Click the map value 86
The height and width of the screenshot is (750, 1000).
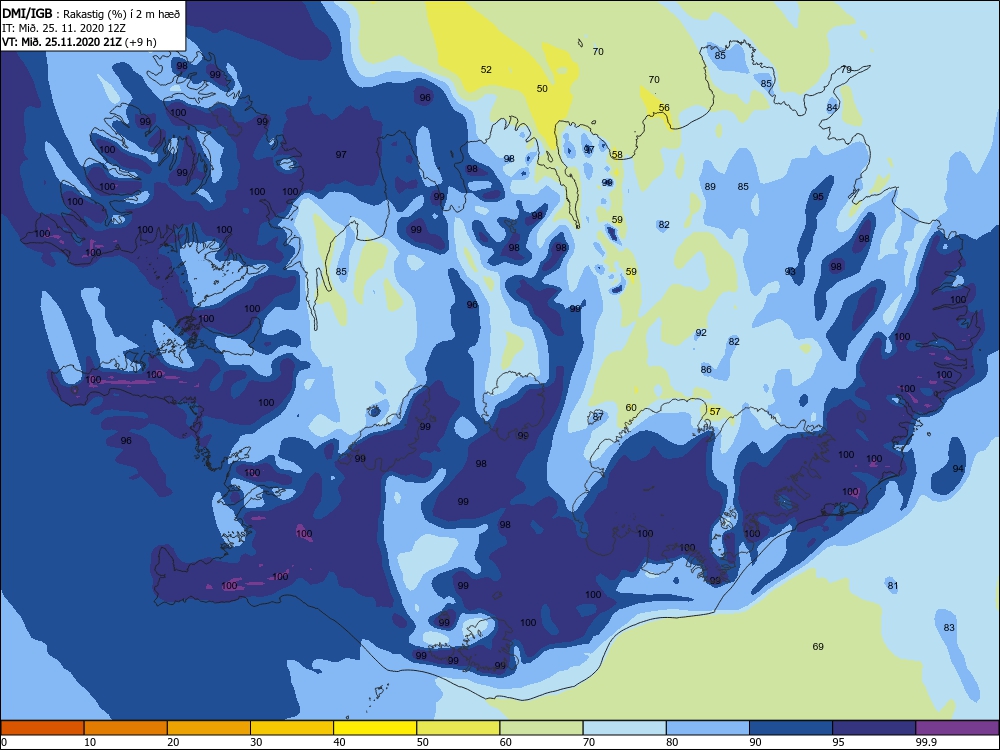coord(706,370)
